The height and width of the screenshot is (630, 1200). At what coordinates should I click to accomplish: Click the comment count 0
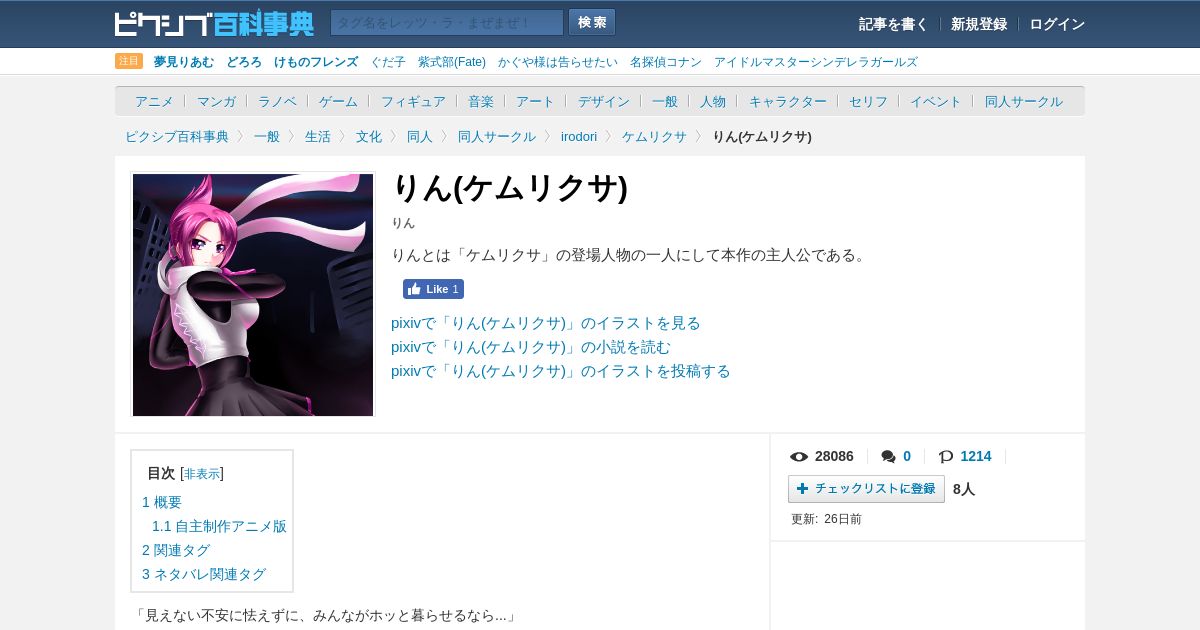pyautogui.click(x=907, y=456)
